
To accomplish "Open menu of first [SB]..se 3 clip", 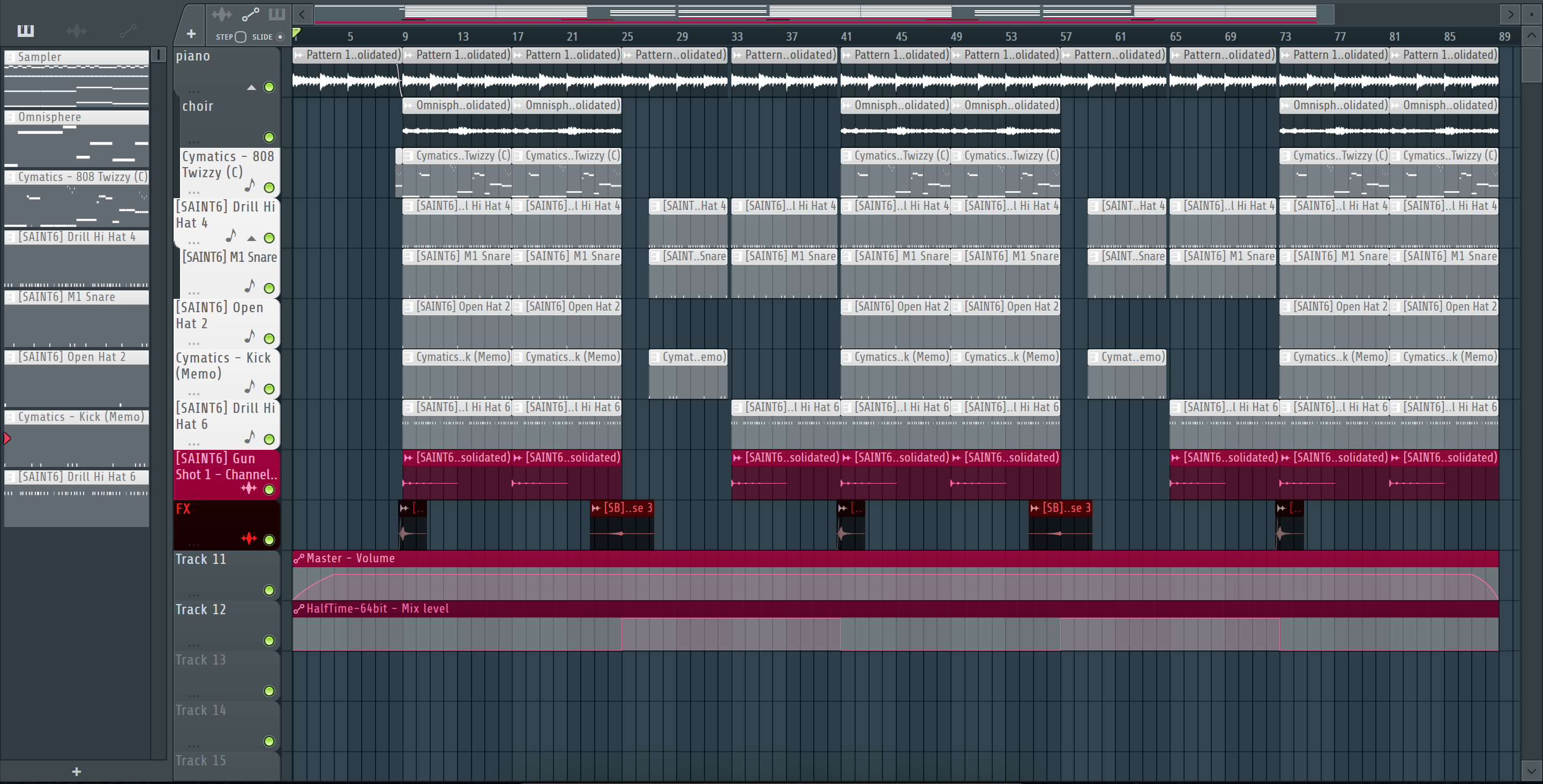I will pyautogui.click(x=596, y=508).
